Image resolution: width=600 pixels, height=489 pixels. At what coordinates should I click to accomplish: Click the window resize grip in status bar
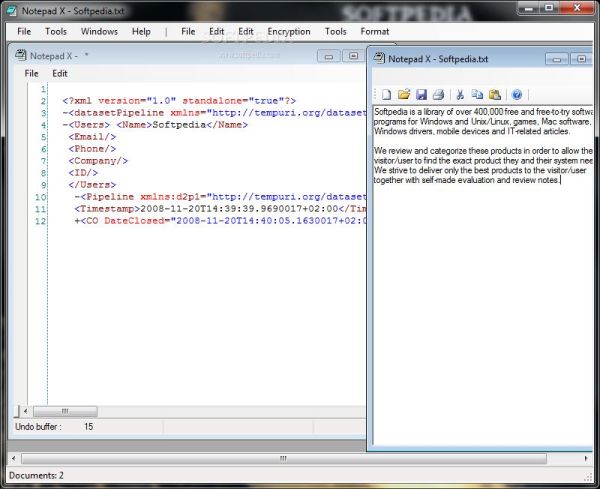pos(588,477)
